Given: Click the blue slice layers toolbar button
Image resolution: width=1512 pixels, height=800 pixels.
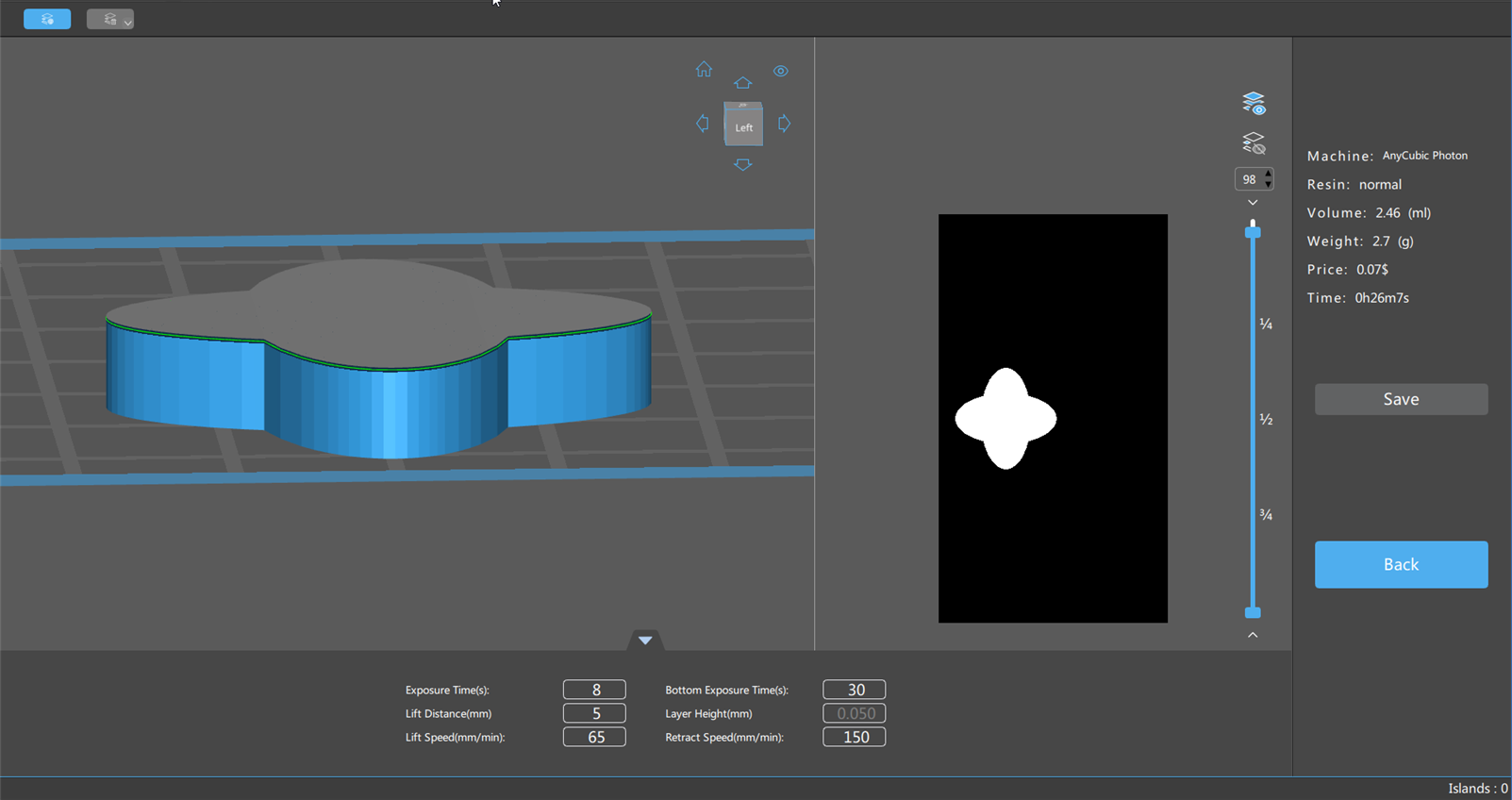Looking at the screenshot, I should [x=47, y=19].
